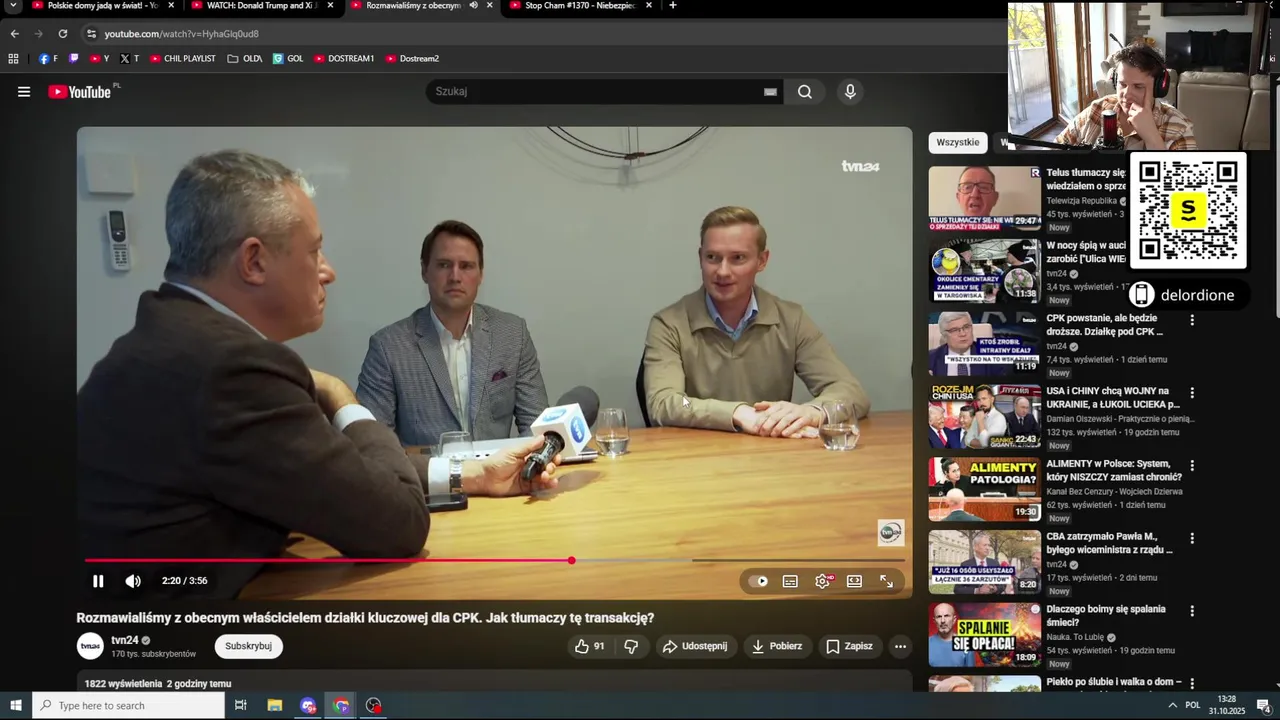
Task: Open the Windows Start menu
Action: click(x=16, y=706)
